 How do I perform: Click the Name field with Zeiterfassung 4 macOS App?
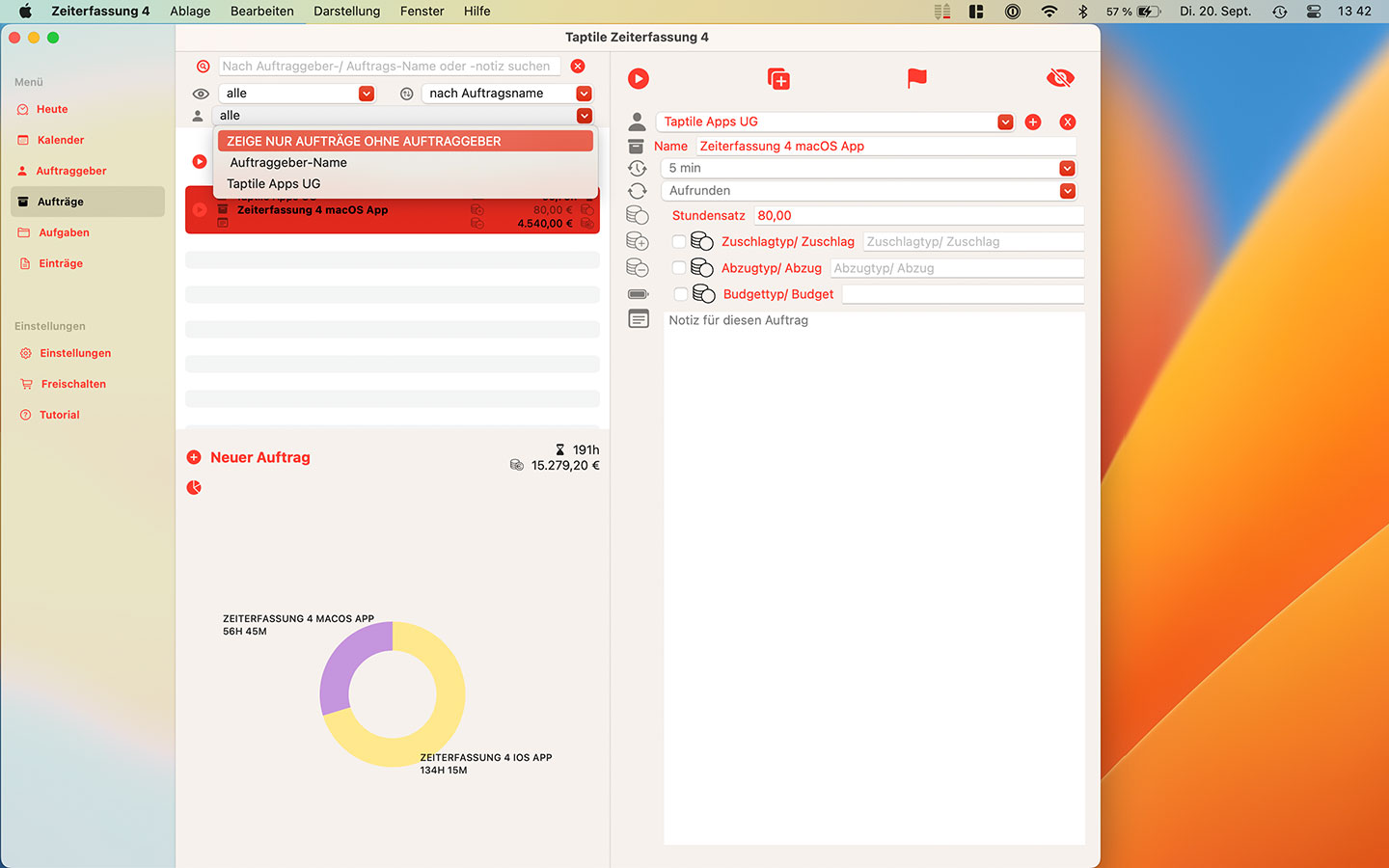point(885,147)
